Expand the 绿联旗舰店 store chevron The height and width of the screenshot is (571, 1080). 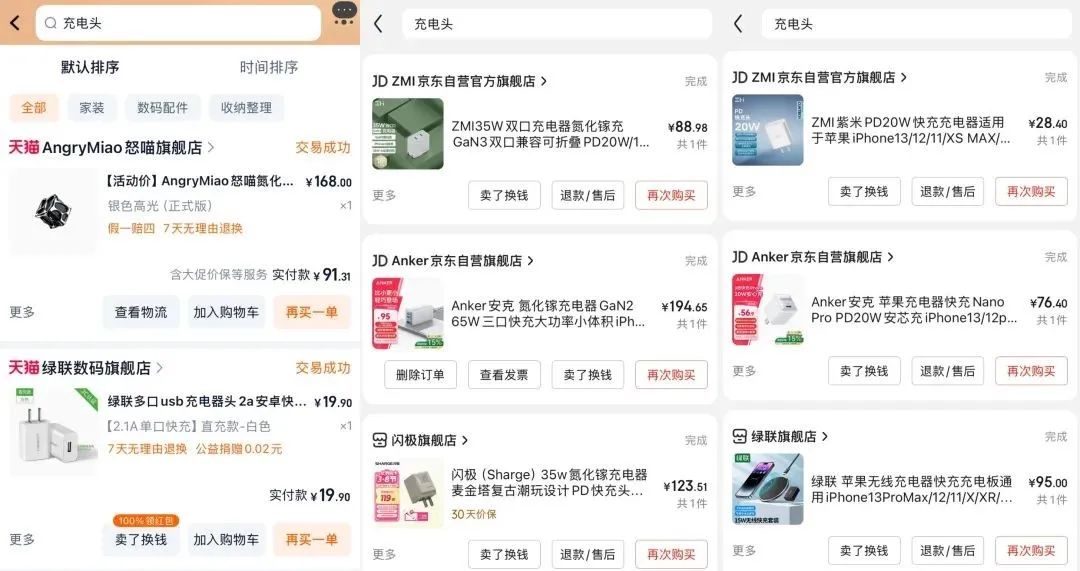(x=824, y=437)
